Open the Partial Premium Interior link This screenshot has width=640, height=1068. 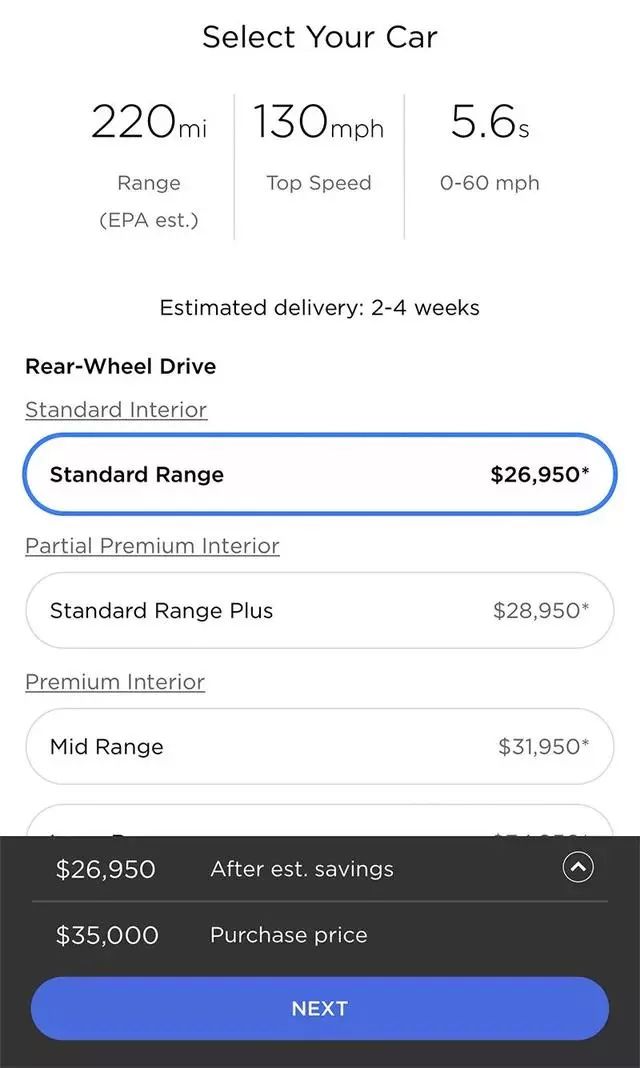click(152, 546)
